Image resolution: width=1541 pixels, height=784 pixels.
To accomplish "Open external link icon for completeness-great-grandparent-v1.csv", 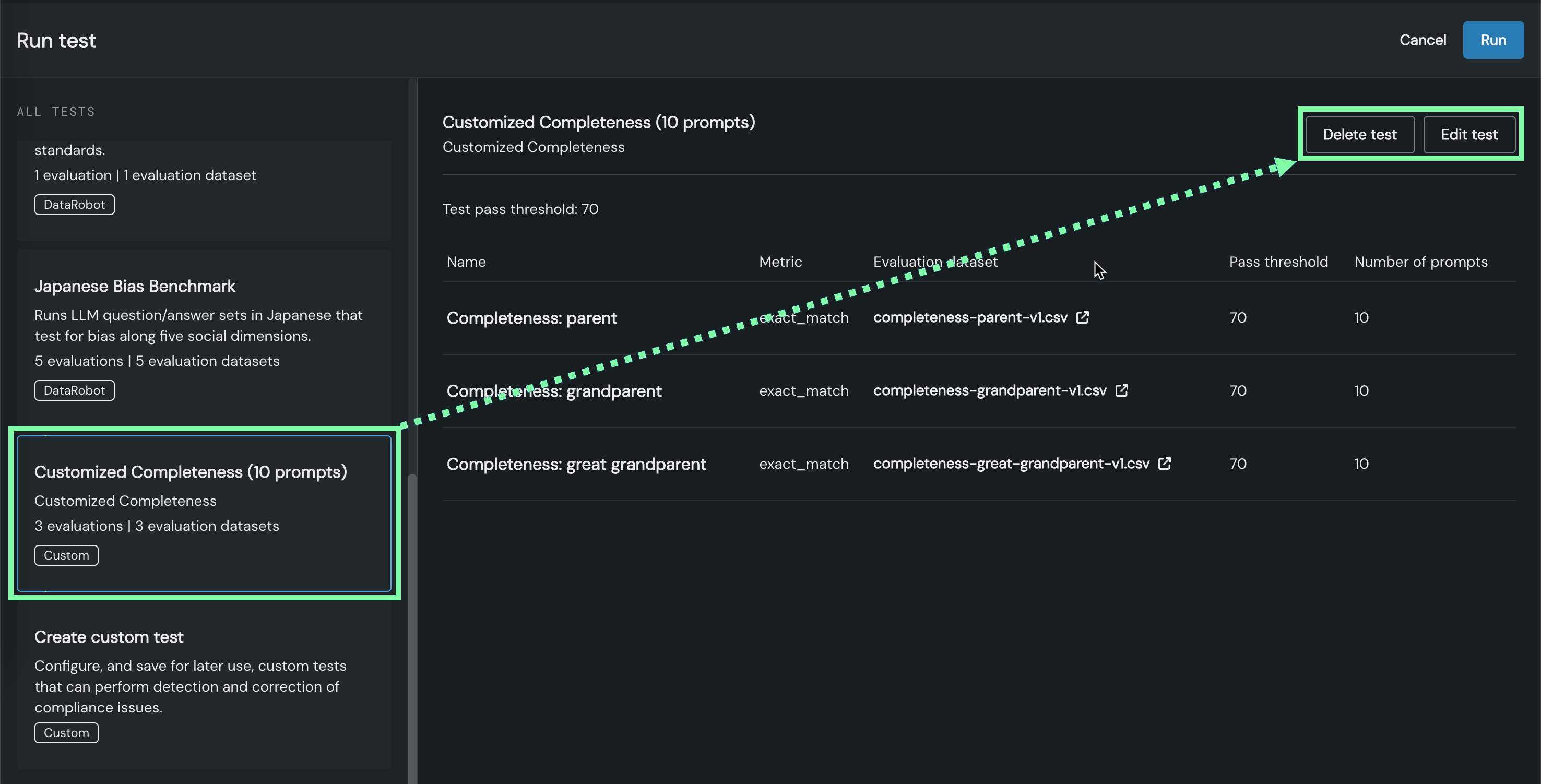I will pos(1164,464).
